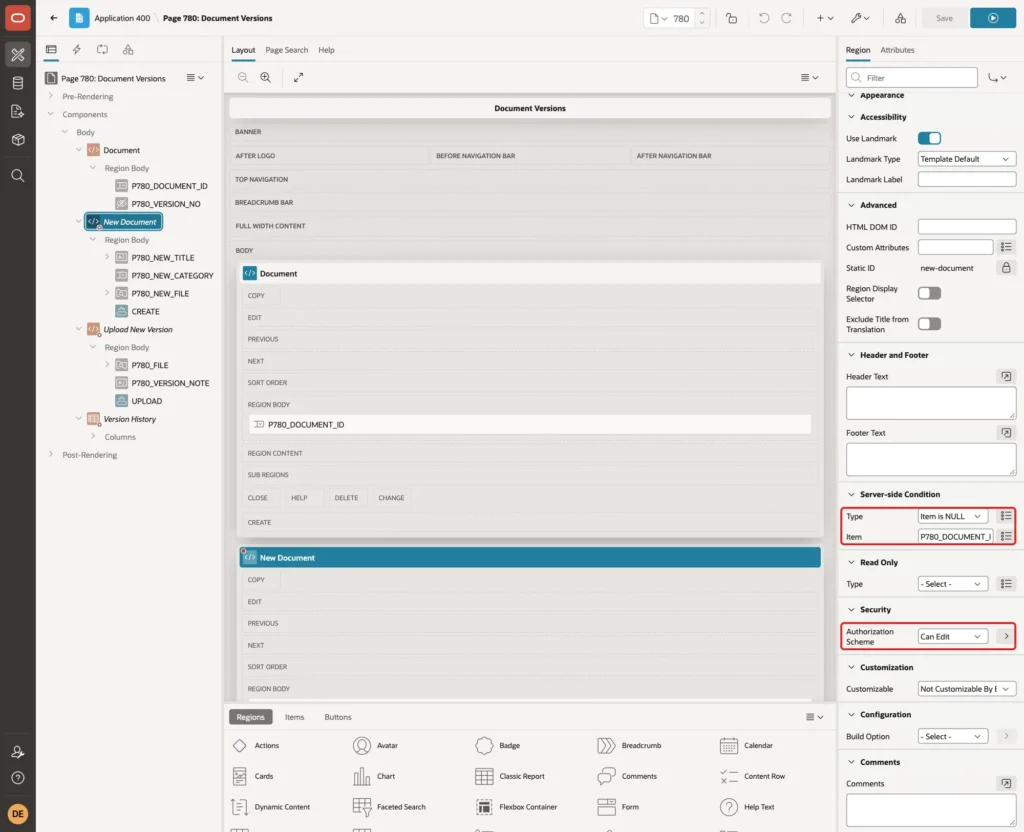Redo the last change
The width and height of the screenshot is (1024, 832).
(x=786, y=18)
